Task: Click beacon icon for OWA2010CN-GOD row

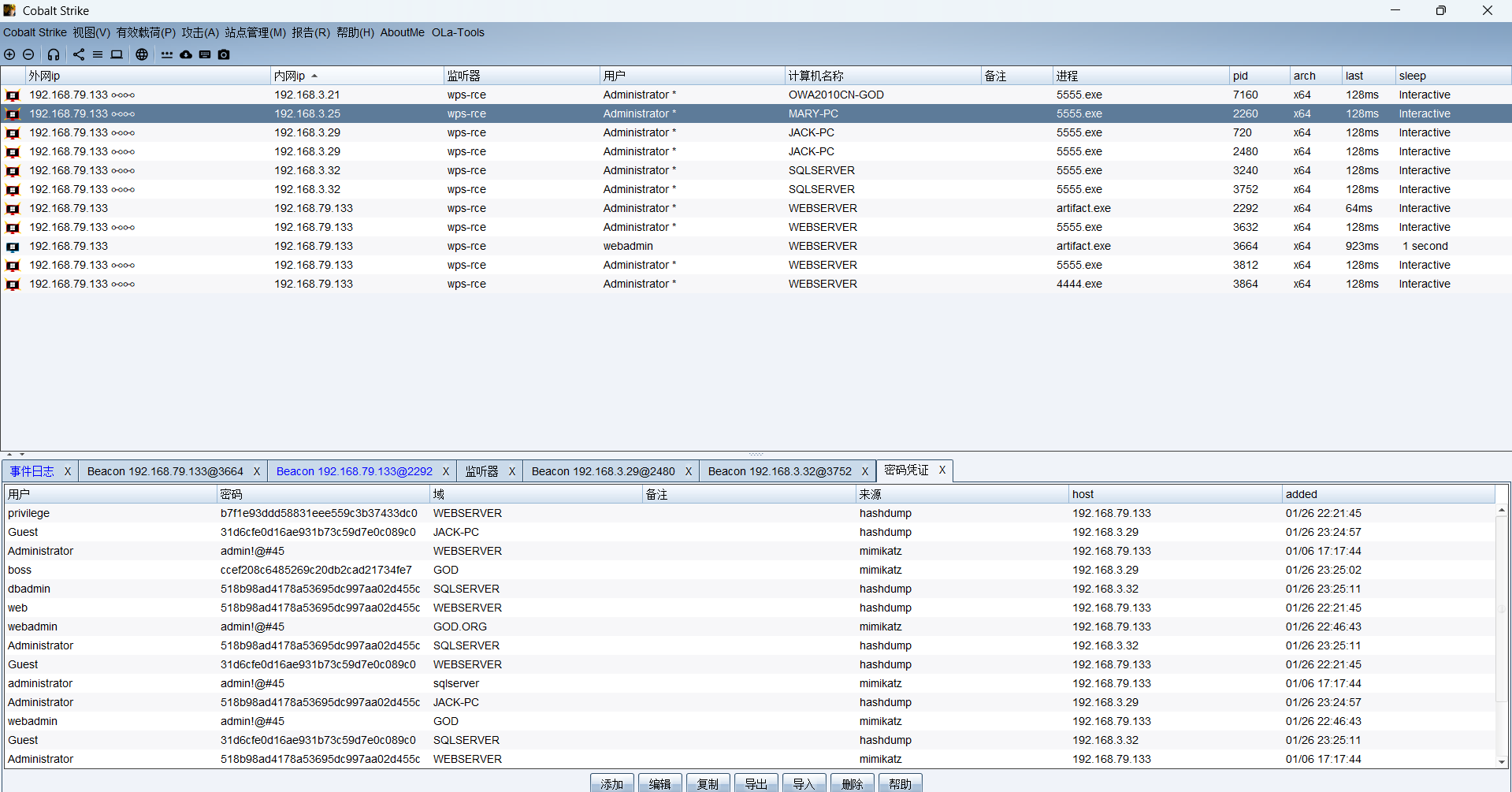Action: (13, 95)
